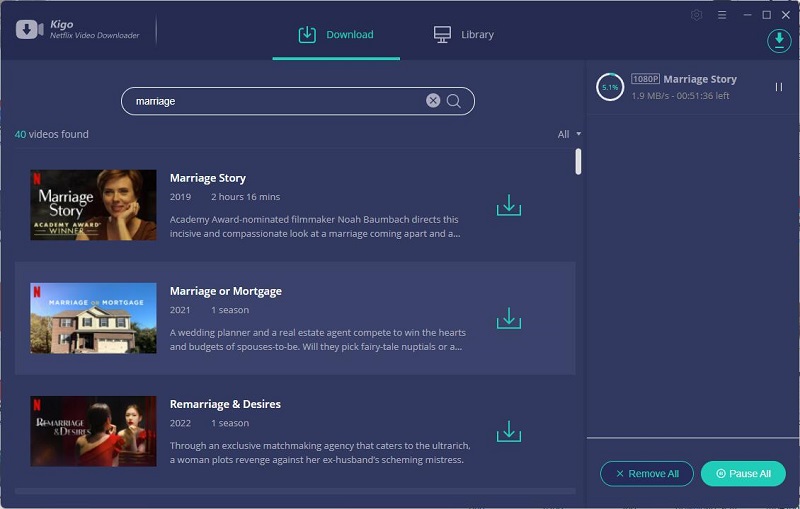Image resolution: width=800 pixels, height=509 pixels.
Task: Download Remarriage & Desires via its icon
Action: tap(509, 431)
